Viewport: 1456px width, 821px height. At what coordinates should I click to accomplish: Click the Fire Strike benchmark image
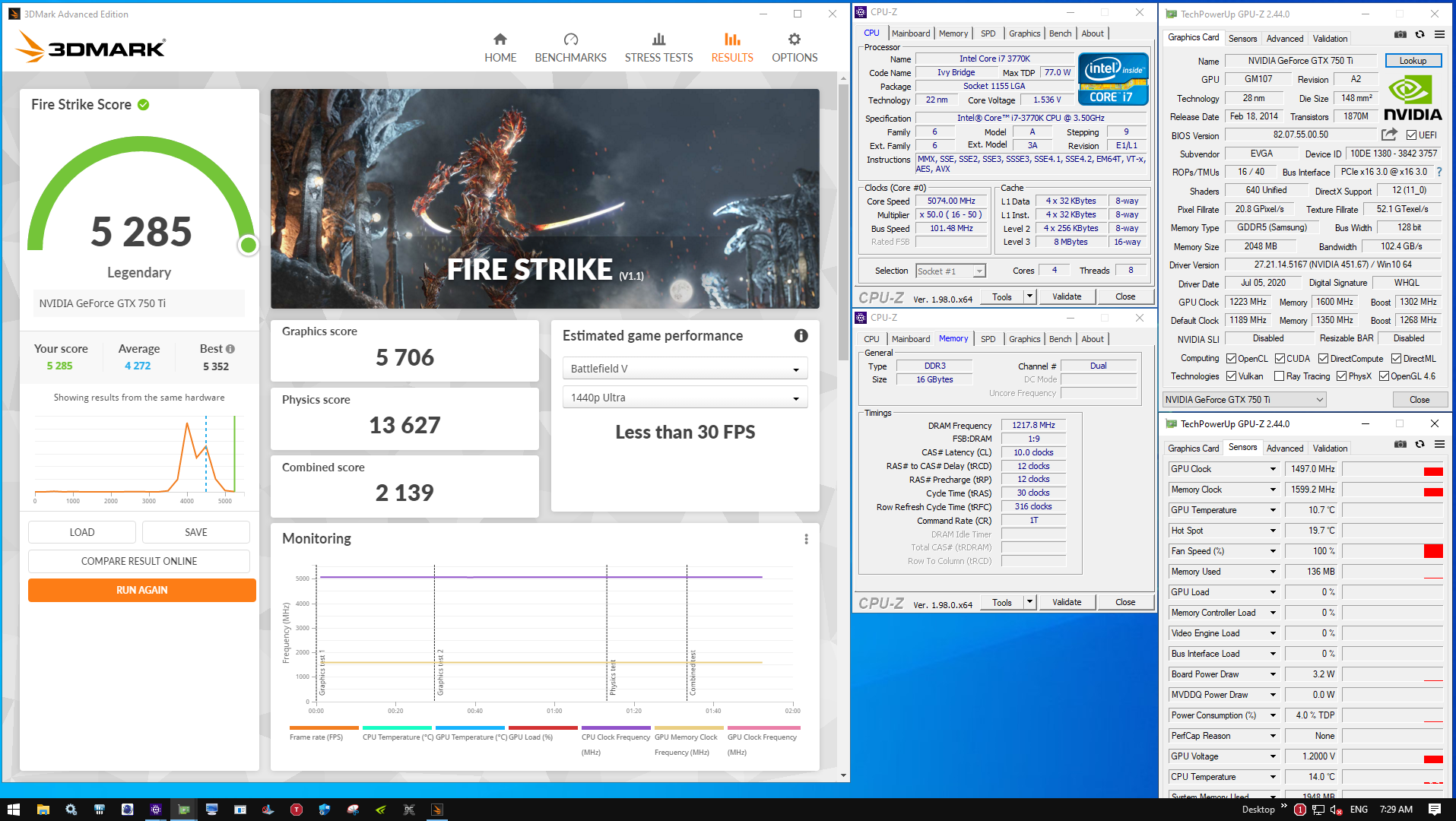(x=545, y=198)
